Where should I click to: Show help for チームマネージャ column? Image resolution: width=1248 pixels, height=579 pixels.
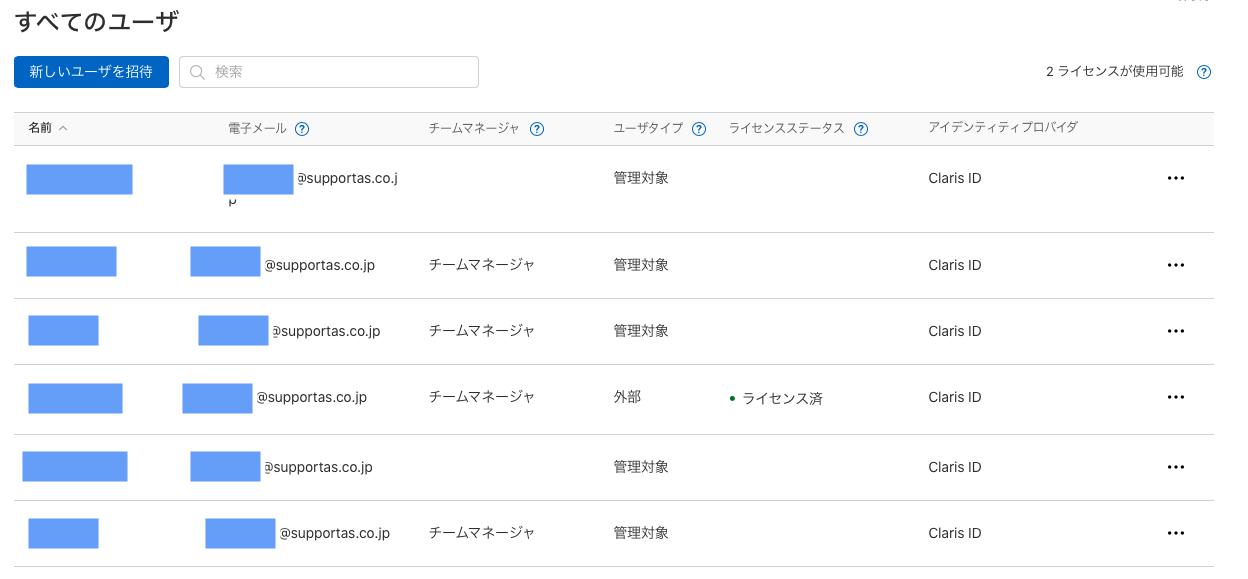coord(537,129)
